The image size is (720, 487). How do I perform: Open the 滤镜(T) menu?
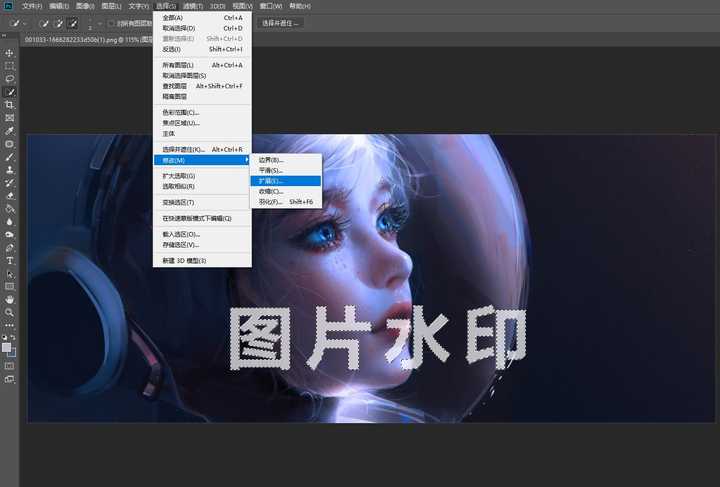tap(193, 6)
